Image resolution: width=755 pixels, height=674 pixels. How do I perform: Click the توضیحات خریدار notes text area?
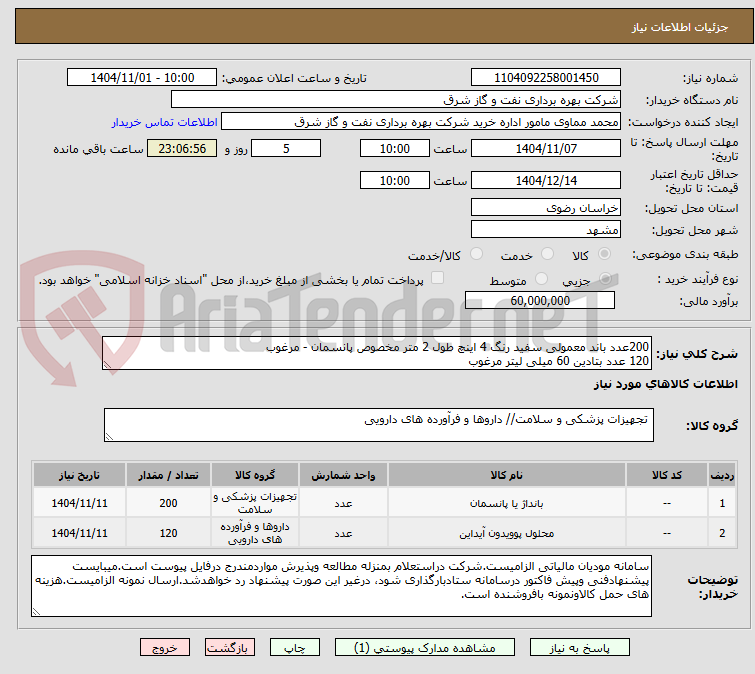pyautogui.click(x=341, y=586)
